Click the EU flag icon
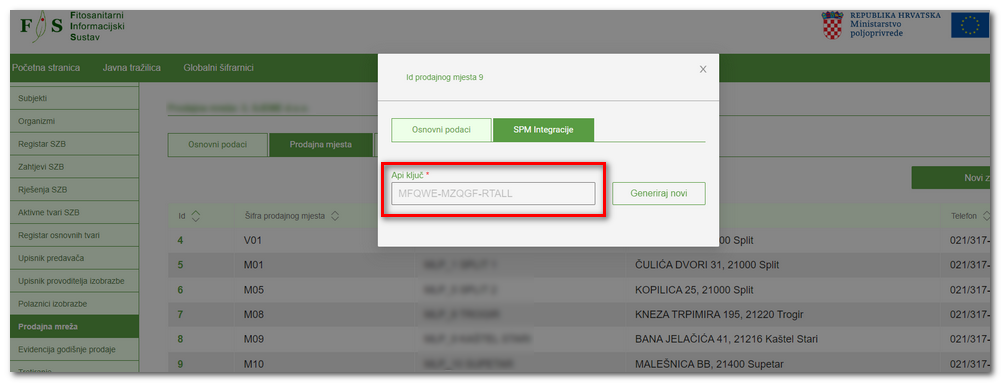1001x383 pixels. [969, 26]
